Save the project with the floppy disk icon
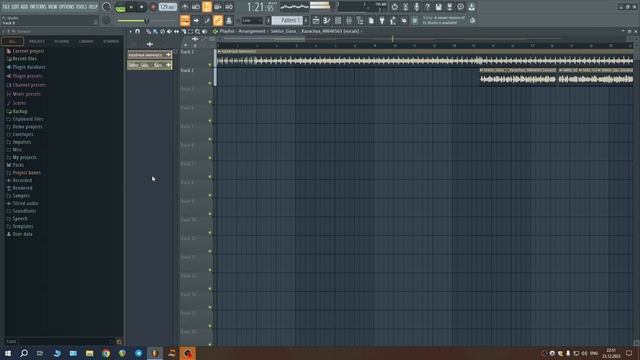The image size is (640, 360). pyautogui.click(x=438, y=7)
